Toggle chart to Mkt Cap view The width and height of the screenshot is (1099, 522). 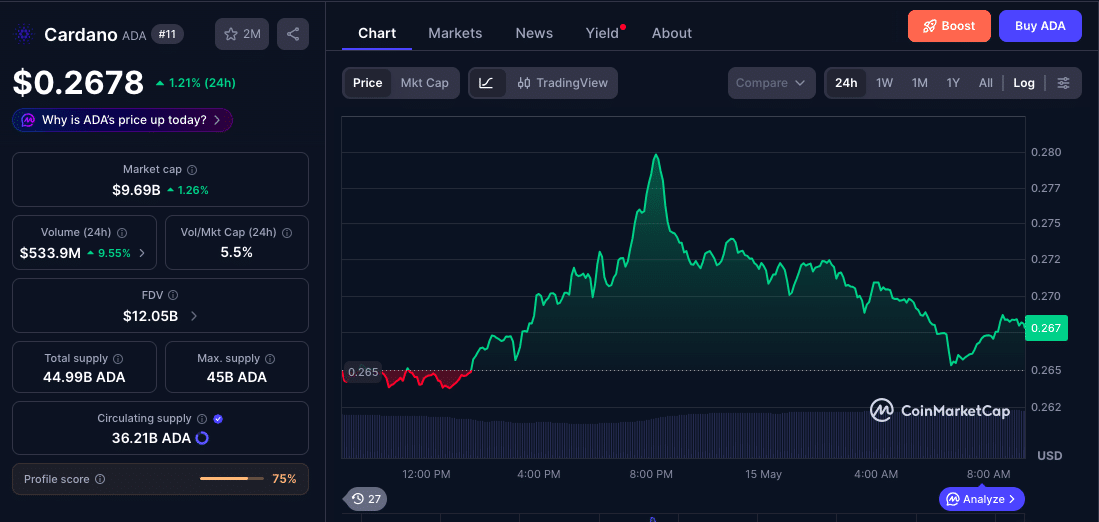(425, 83)
